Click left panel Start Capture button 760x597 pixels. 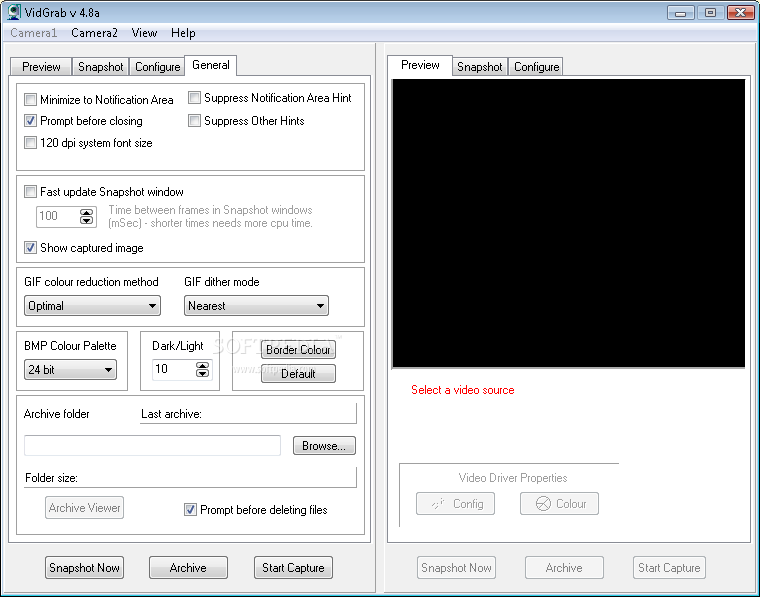(x=293, y=568)
